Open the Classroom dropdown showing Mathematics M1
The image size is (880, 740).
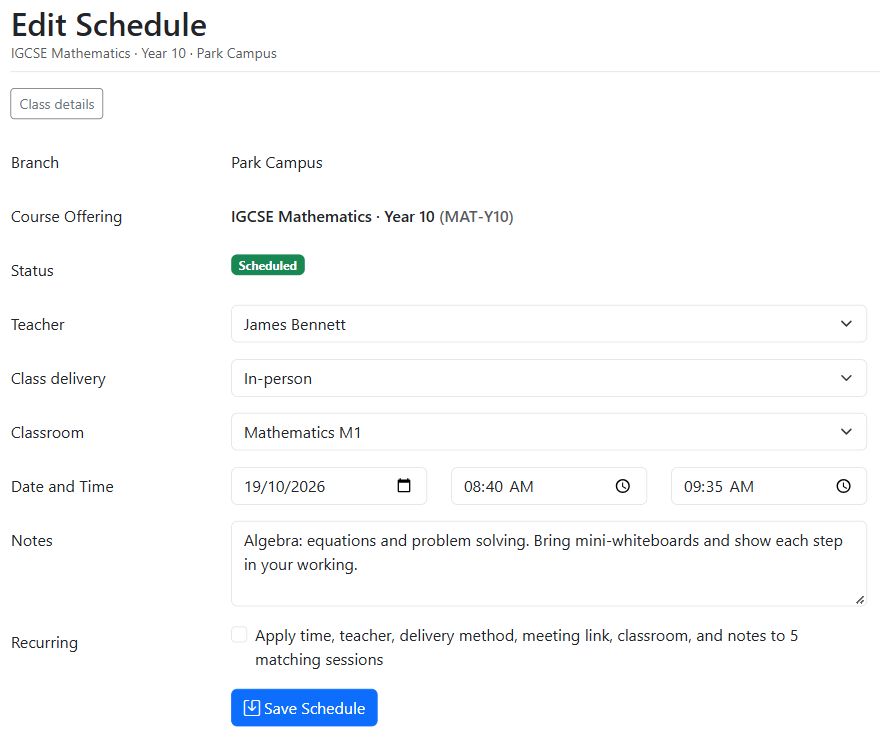[548, 432]
